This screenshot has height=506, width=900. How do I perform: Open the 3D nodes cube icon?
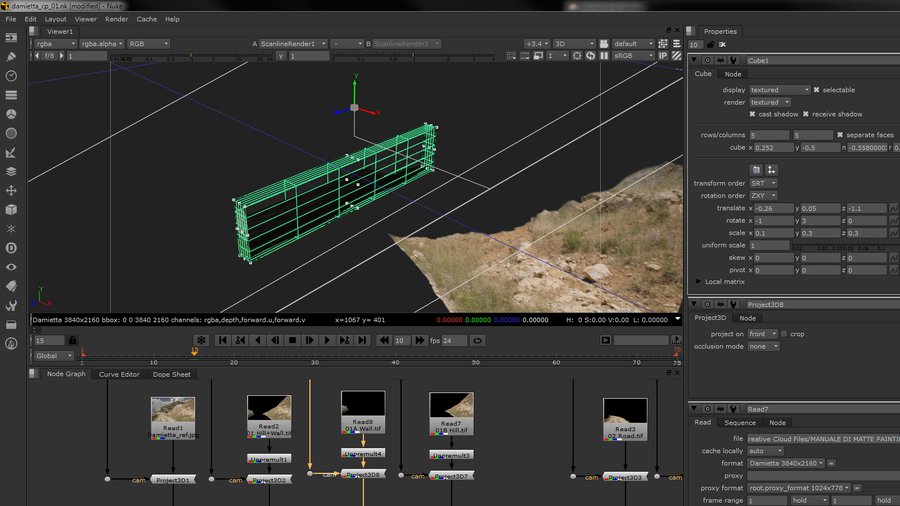(x=11, y=210)
